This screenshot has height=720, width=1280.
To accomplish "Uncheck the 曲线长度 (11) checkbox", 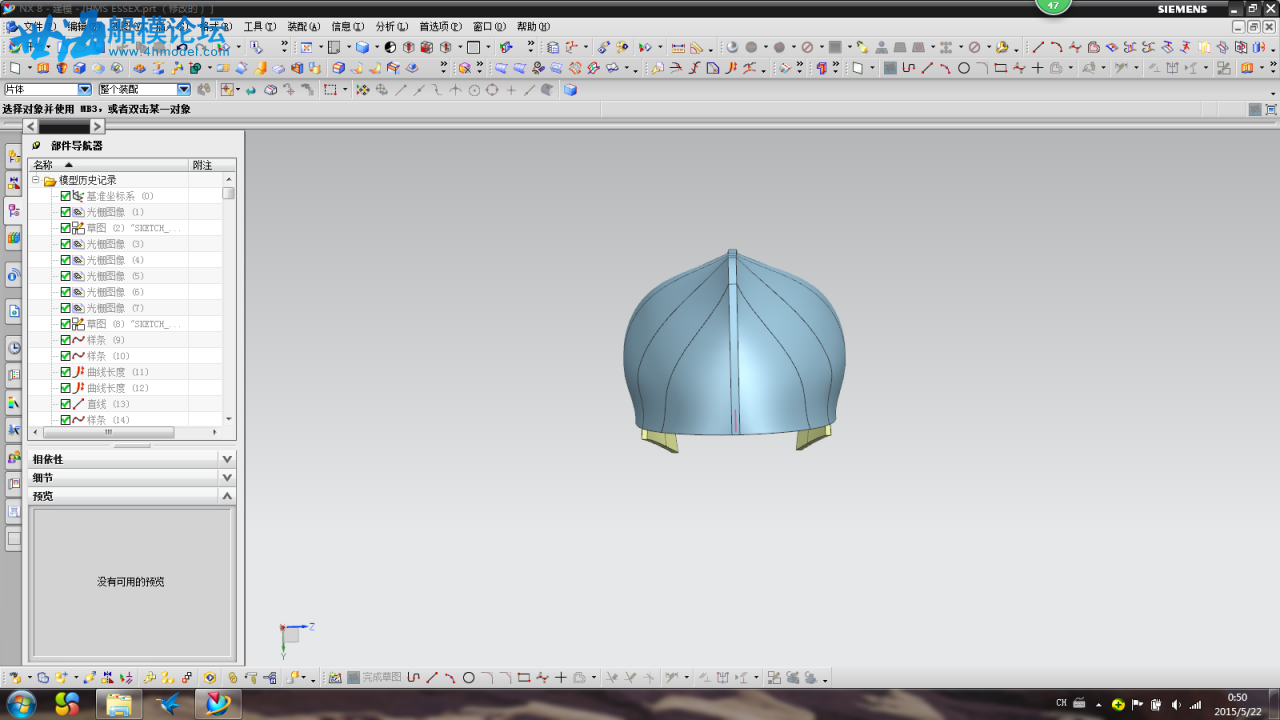I will (x=66, y=372).
